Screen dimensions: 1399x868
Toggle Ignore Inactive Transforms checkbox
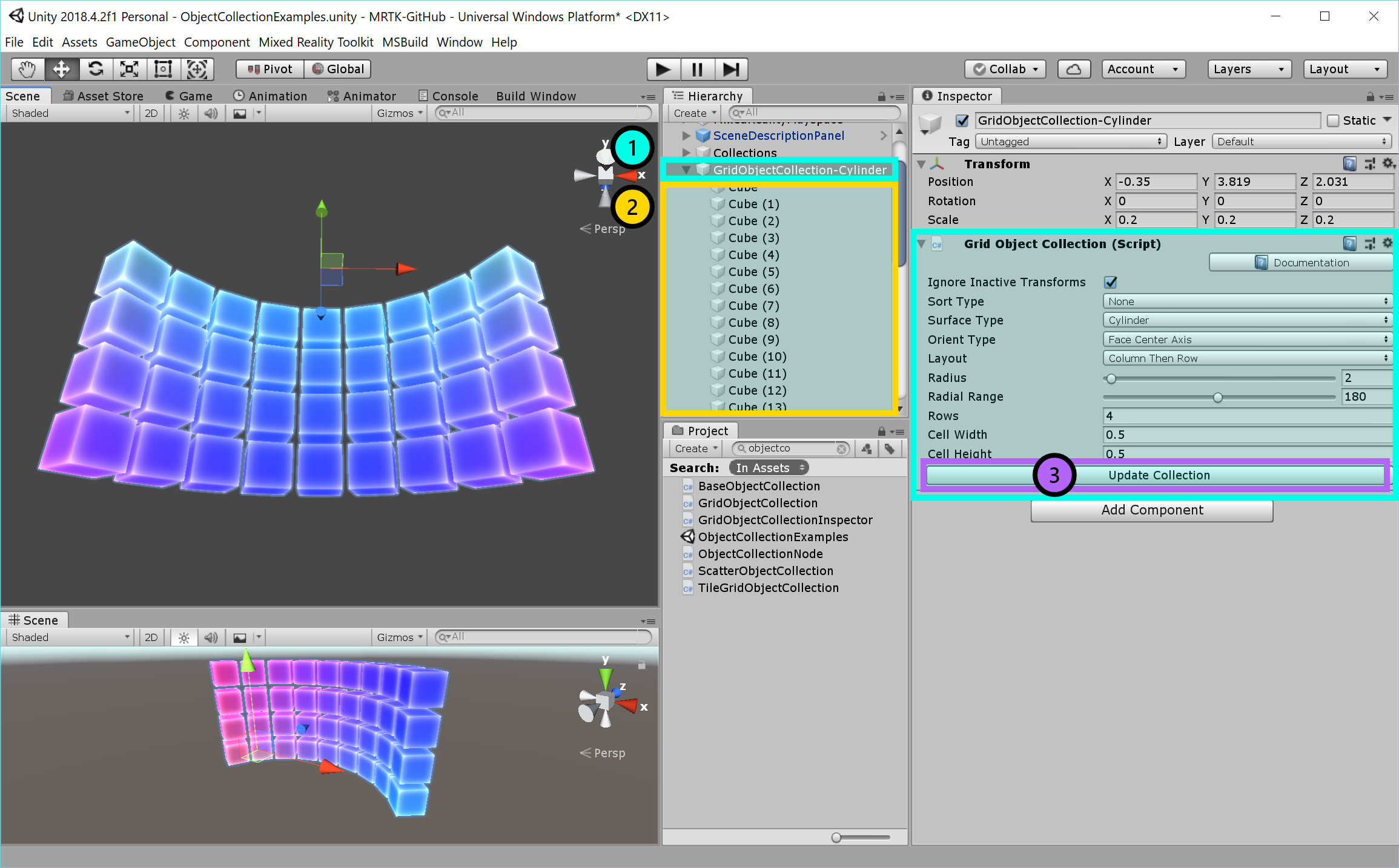(1109, 282)
